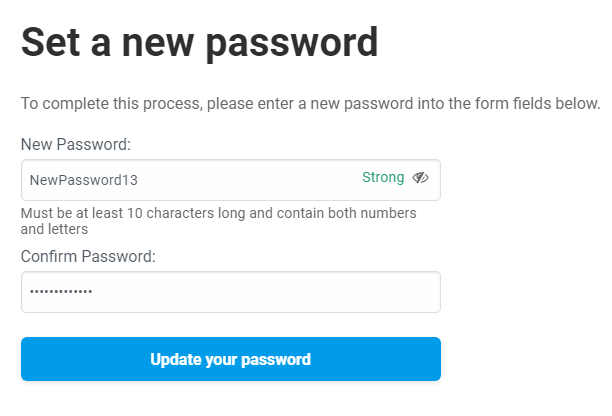Click the word 'password' in the heading
This screenshot has width=612, height=416.
(292, 44)
